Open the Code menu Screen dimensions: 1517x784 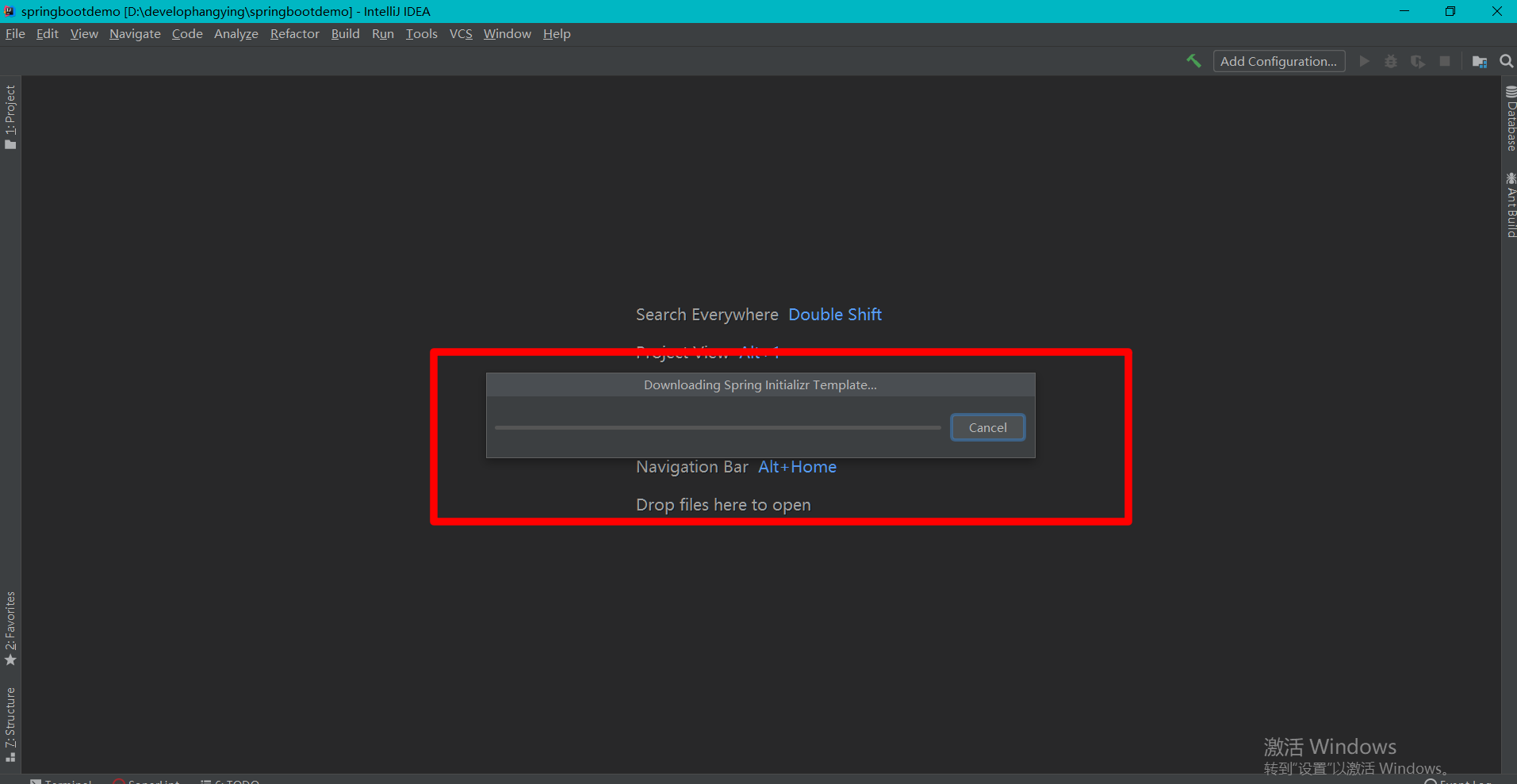(187, 33)
